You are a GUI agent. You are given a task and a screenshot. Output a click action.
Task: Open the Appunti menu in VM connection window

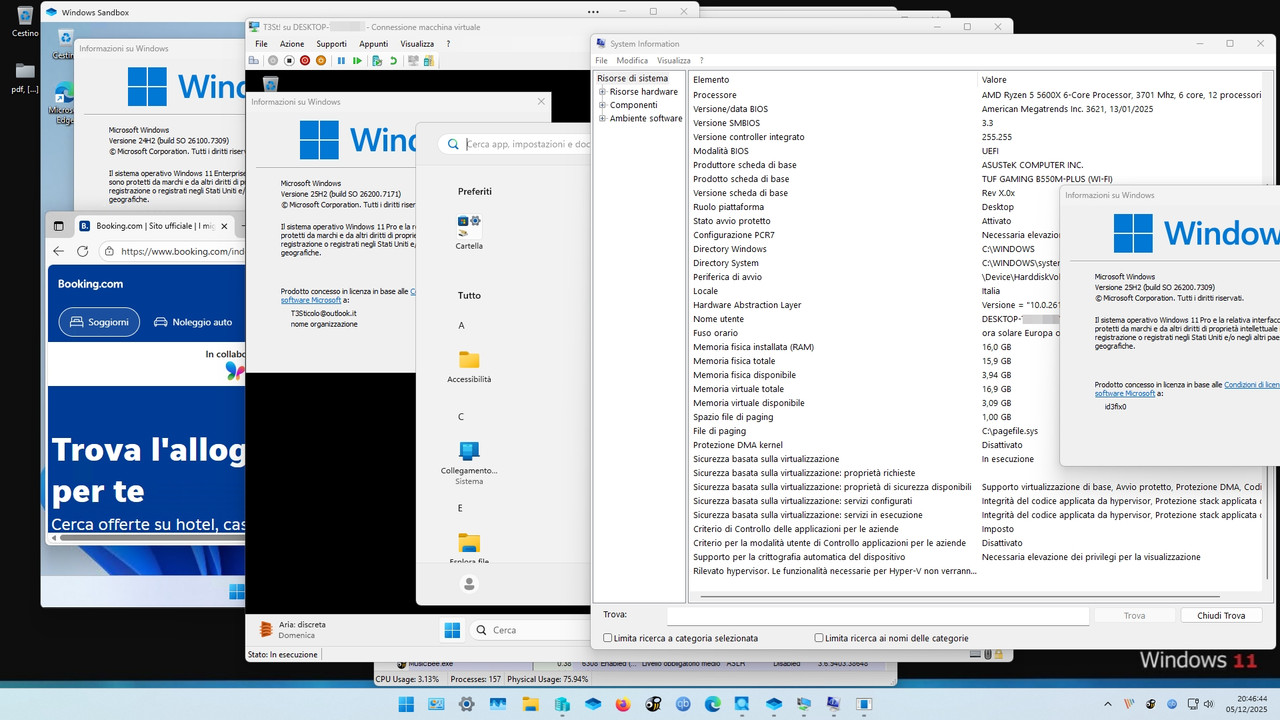(x=374, y=44)
